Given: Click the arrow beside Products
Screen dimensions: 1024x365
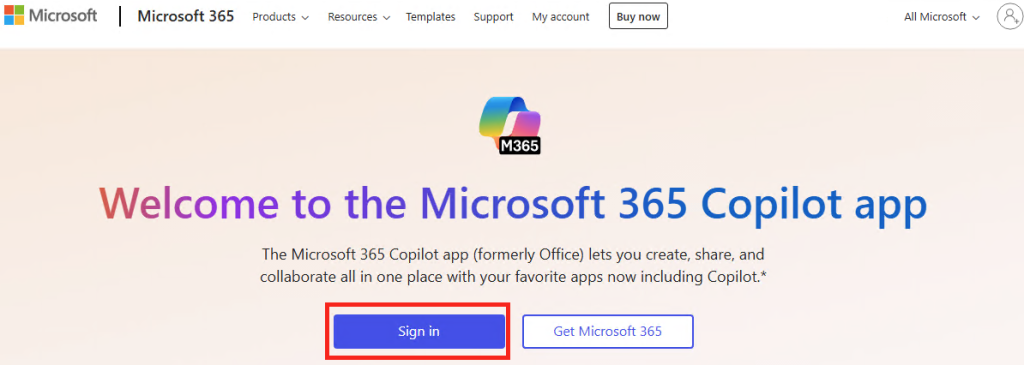Looking at the screenshot, I should [305, 18].
